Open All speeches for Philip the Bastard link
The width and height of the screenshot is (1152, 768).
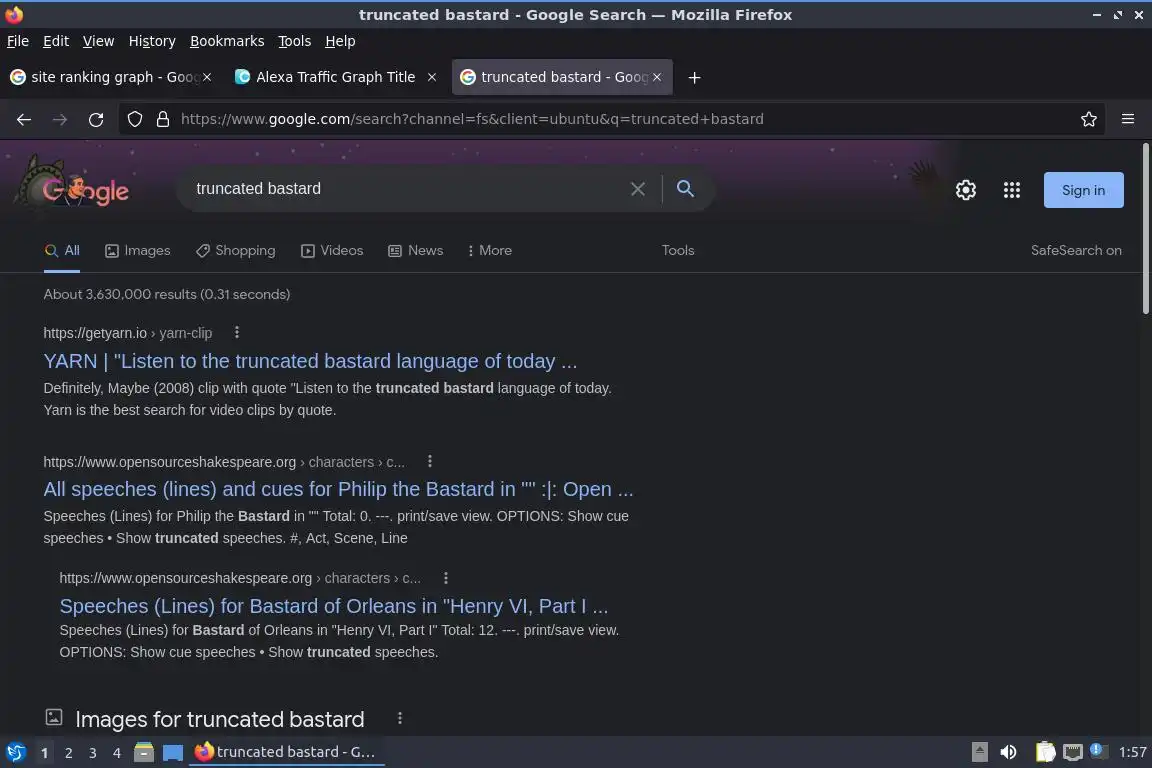click(338, 489)
